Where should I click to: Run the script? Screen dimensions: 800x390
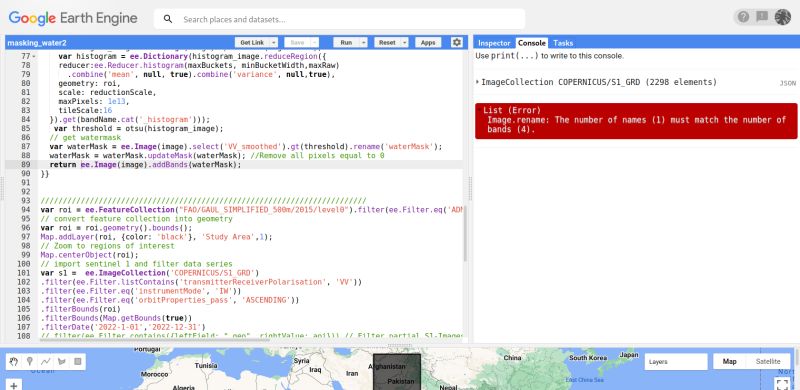coord(346,42)
